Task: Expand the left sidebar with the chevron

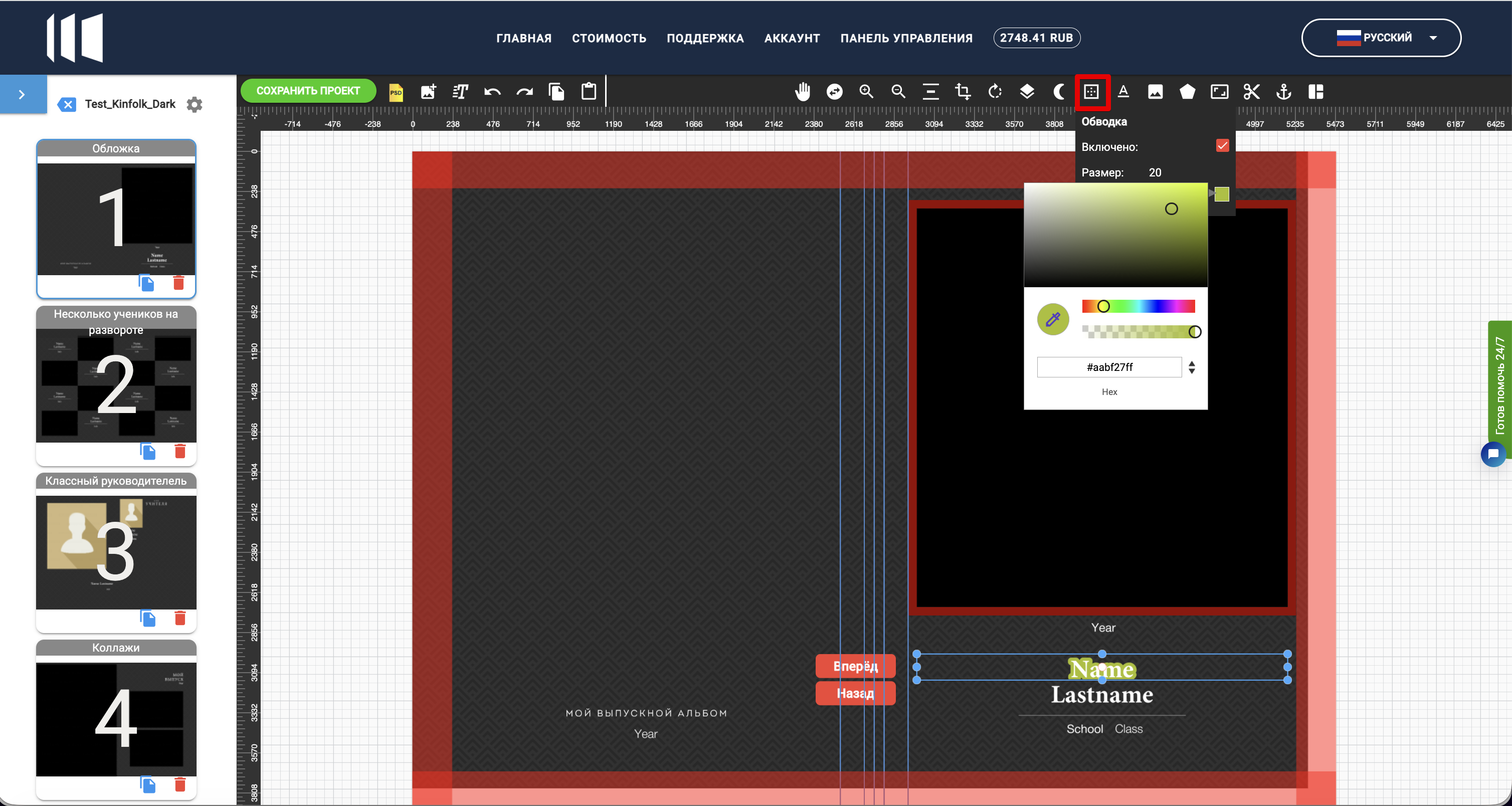Action: pyautogui.click(x=22, y=94)
